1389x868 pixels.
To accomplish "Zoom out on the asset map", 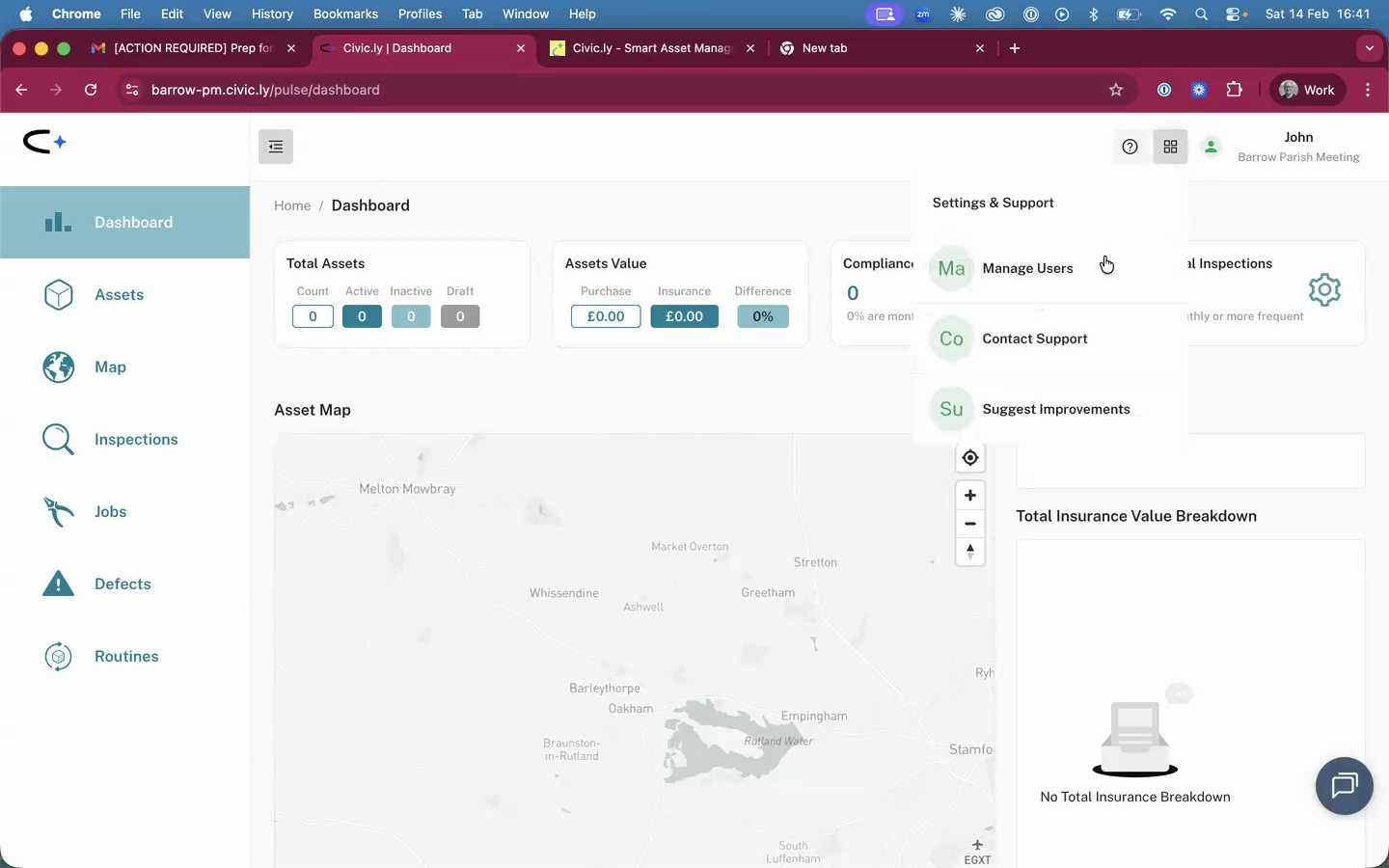I will pyautogui.click(x=969, y=524).
